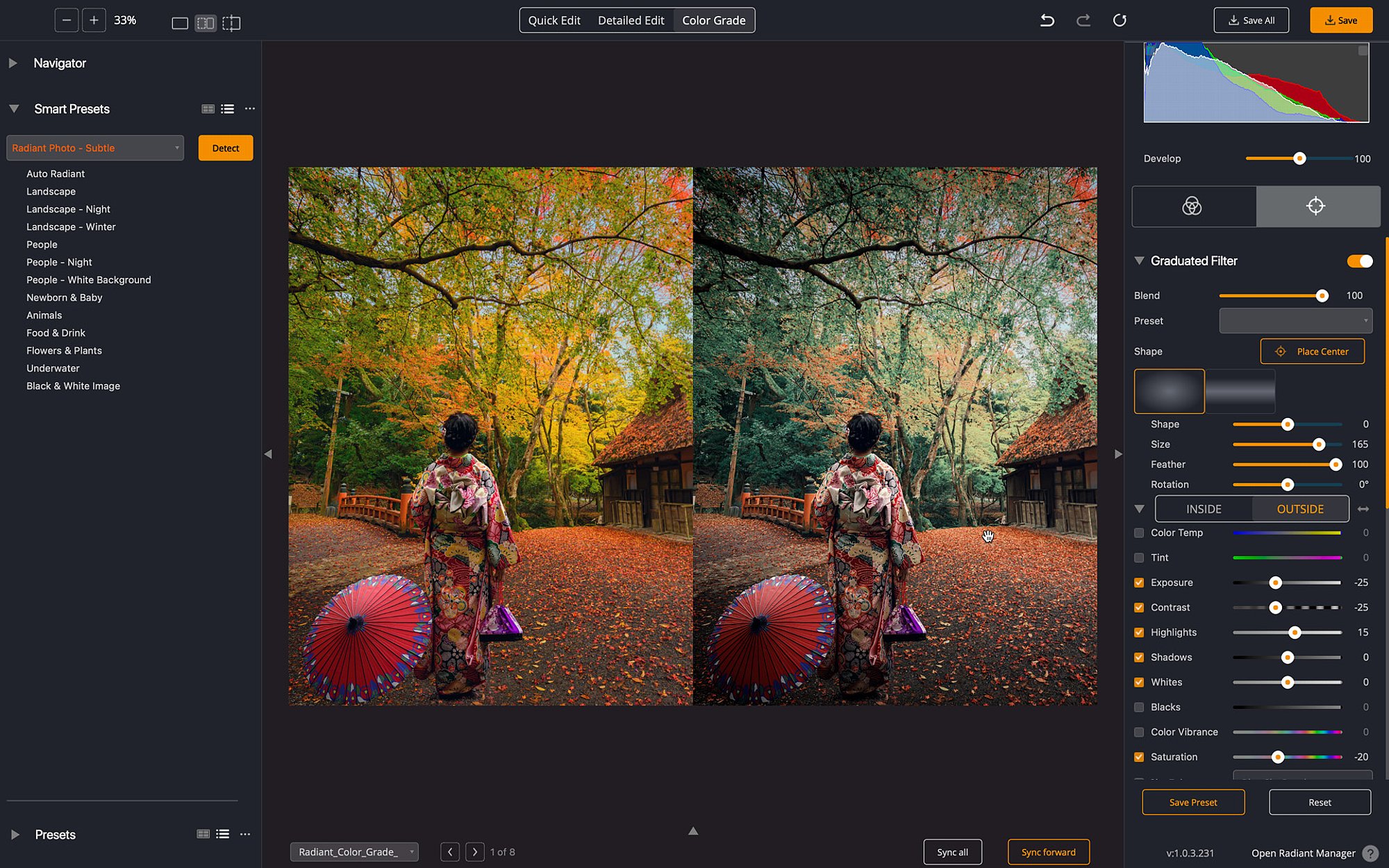Swap inside and outside settings arrow icon

click(1363, 509)
